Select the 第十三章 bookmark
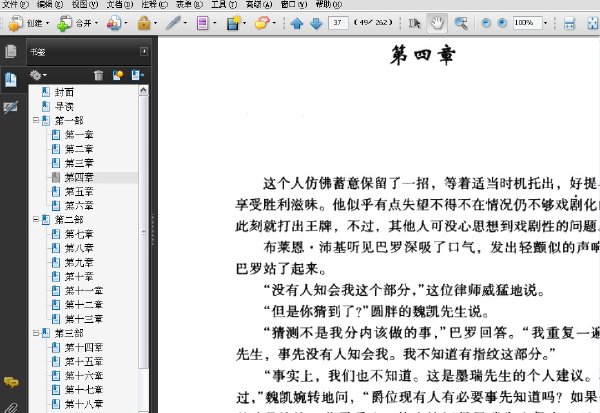 point(84,319)
